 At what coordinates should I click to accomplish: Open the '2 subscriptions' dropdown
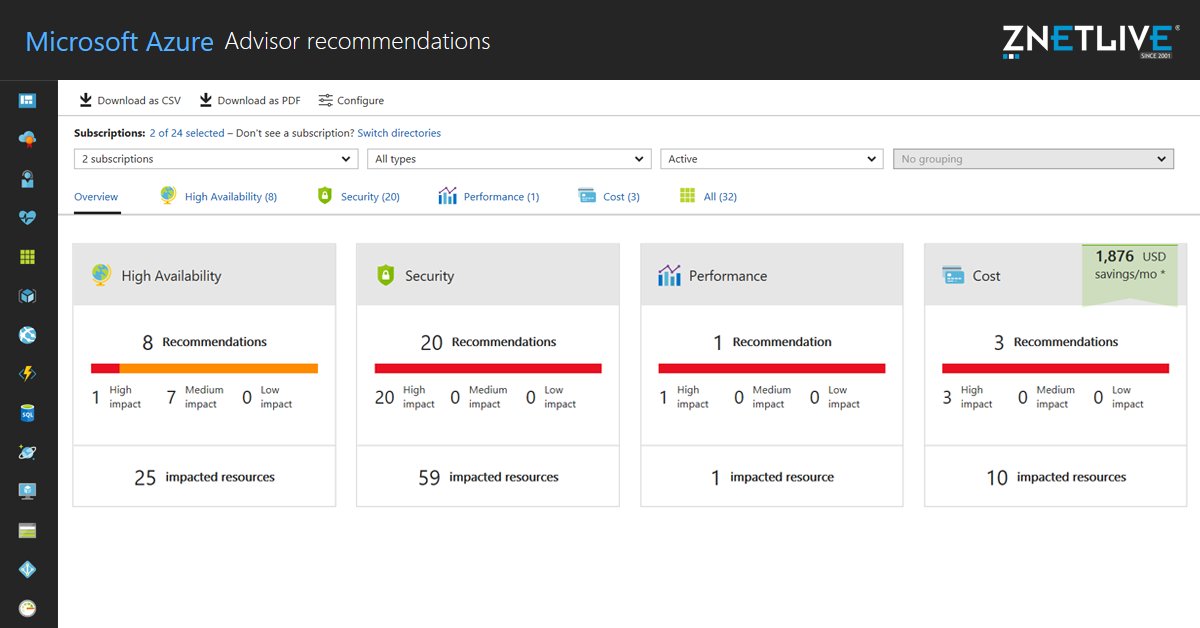coord(216,159)
